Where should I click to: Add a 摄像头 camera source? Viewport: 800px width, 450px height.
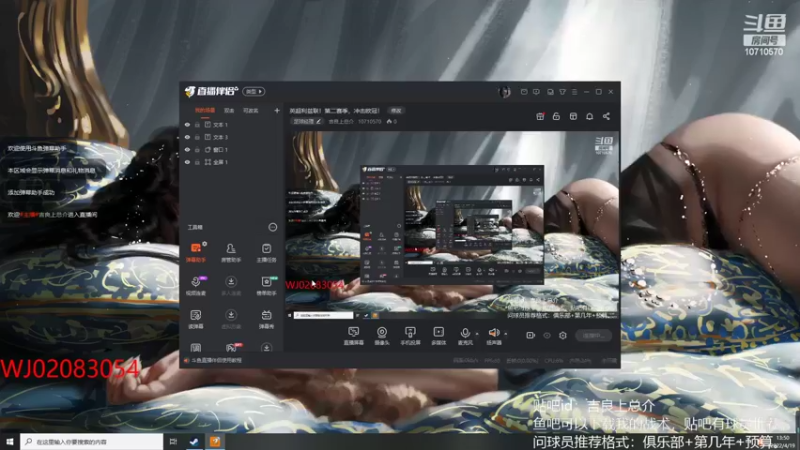coord(382,336)
